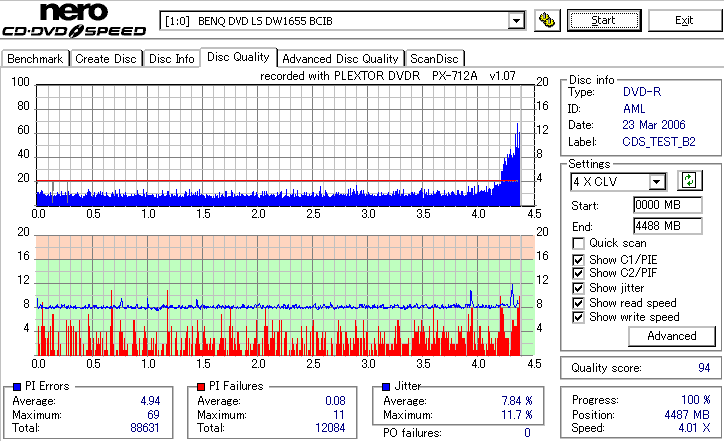Enable the Quick scan checkbox
Screen dimensions: 724x441
coord(578,243)
